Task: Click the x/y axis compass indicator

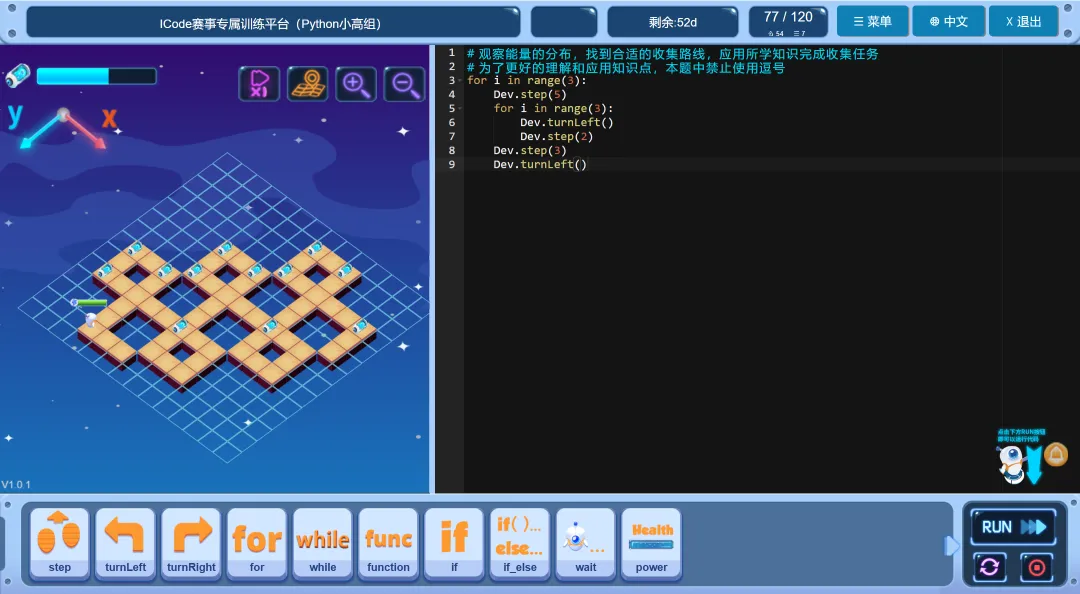Action: [63, 127]
